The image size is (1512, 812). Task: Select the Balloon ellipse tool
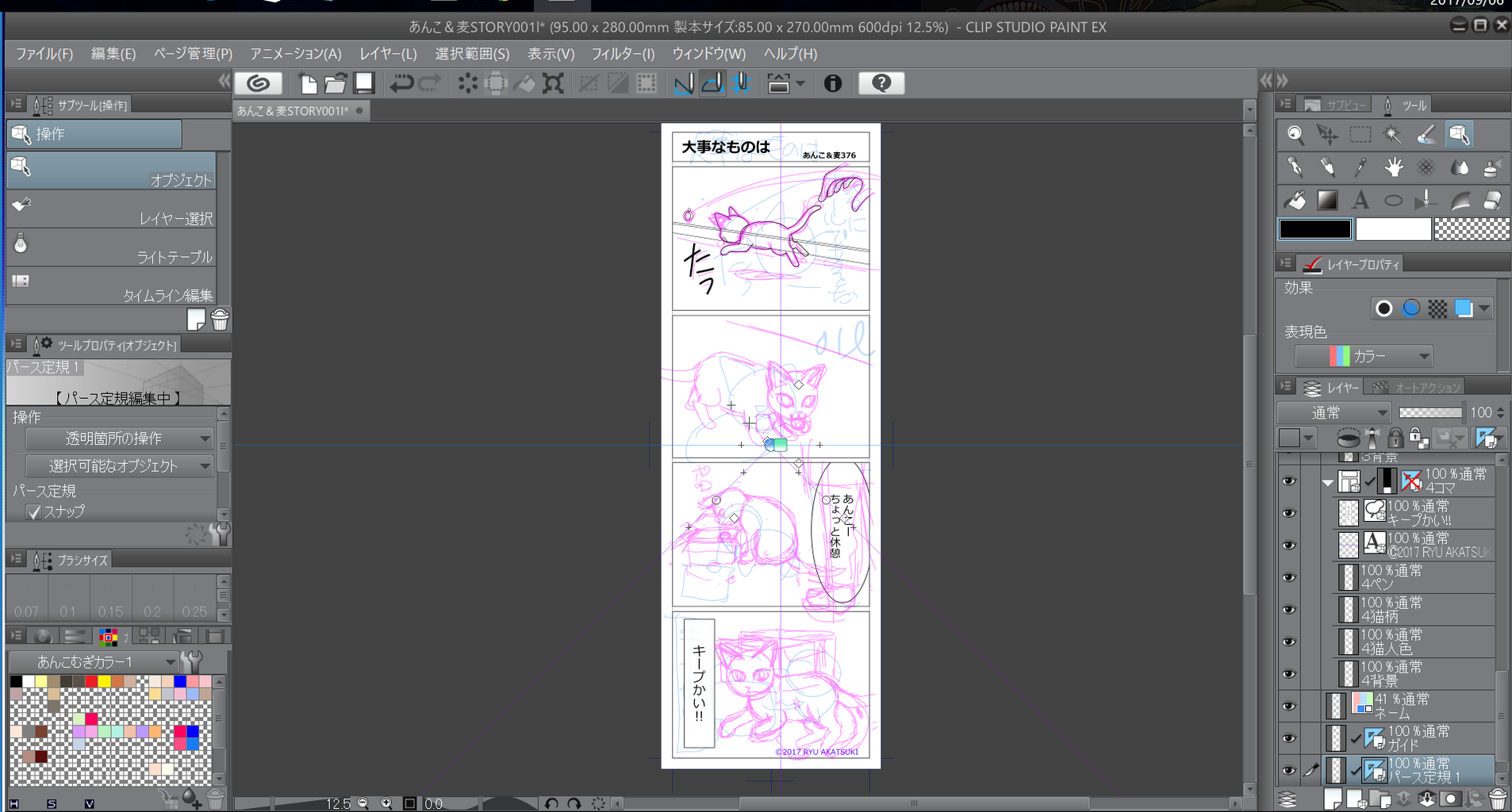click(x=1393, y=200)
